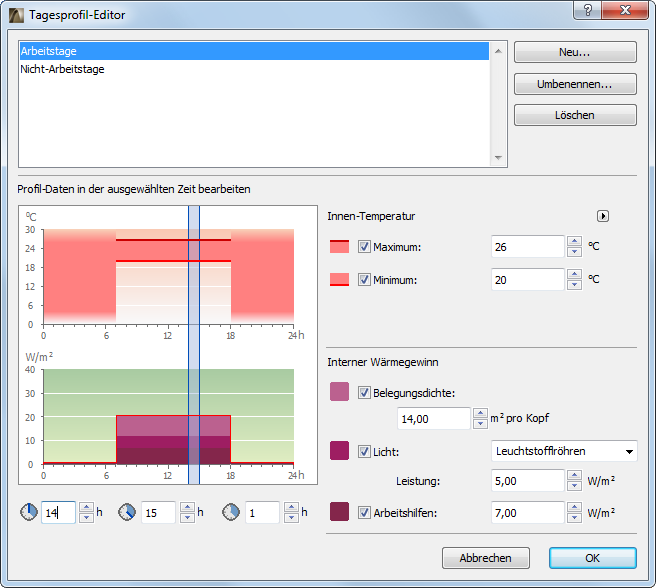Cancel with the Abbrechen button

tap(486, 558)
